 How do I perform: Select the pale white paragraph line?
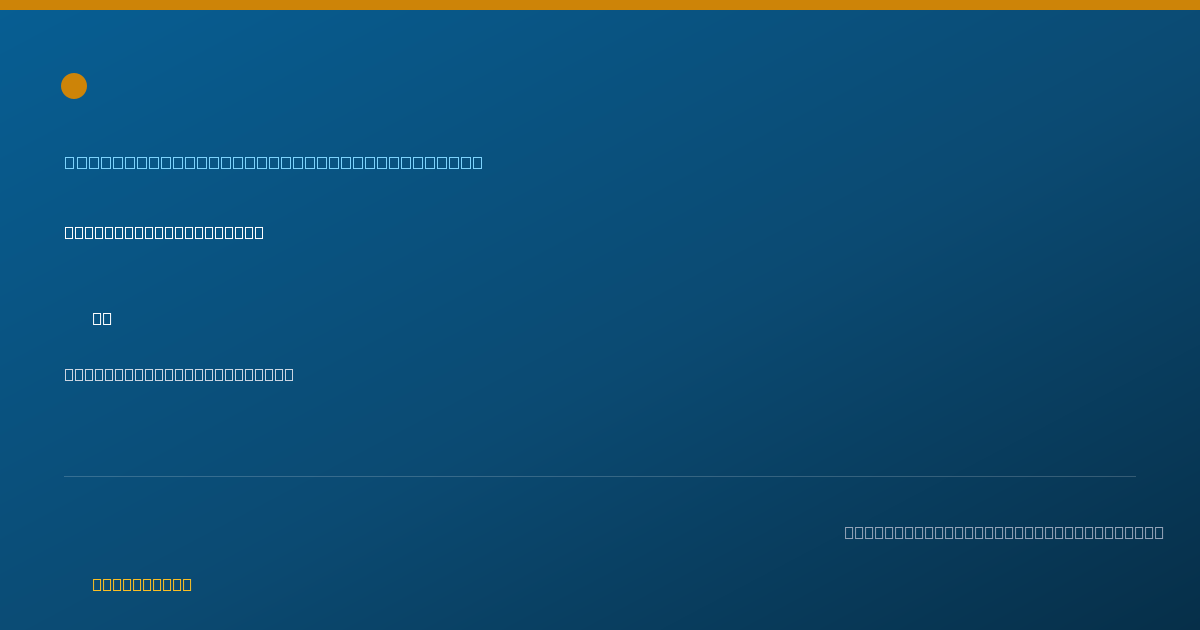point(179,374)
